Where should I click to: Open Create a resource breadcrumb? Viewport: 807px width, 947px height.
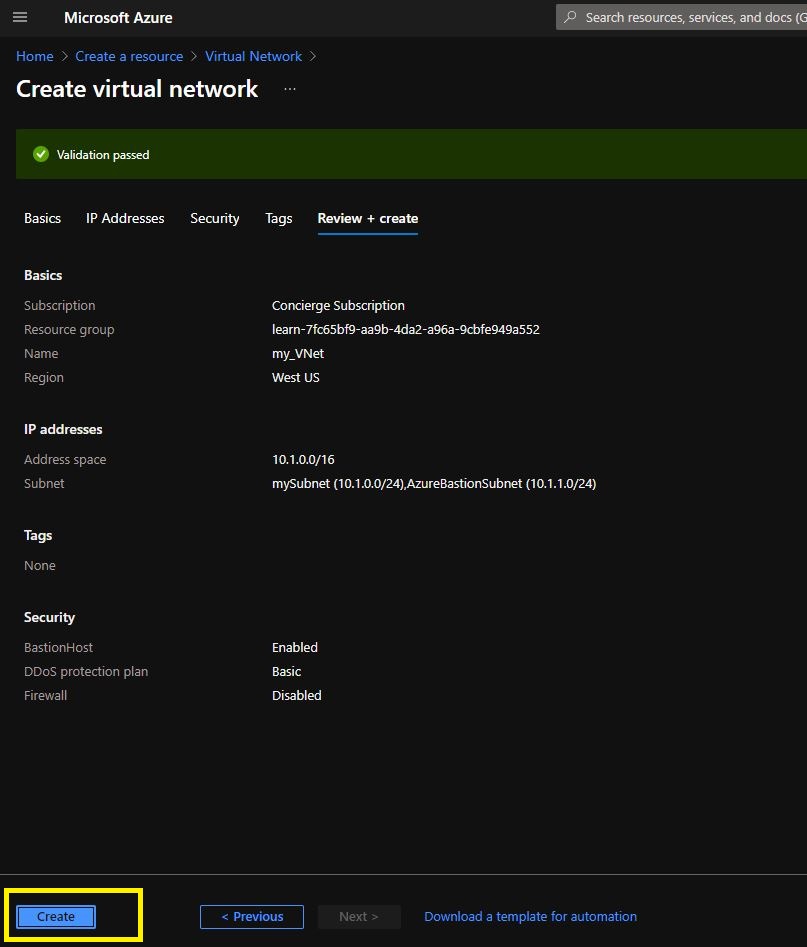[129, 56]
